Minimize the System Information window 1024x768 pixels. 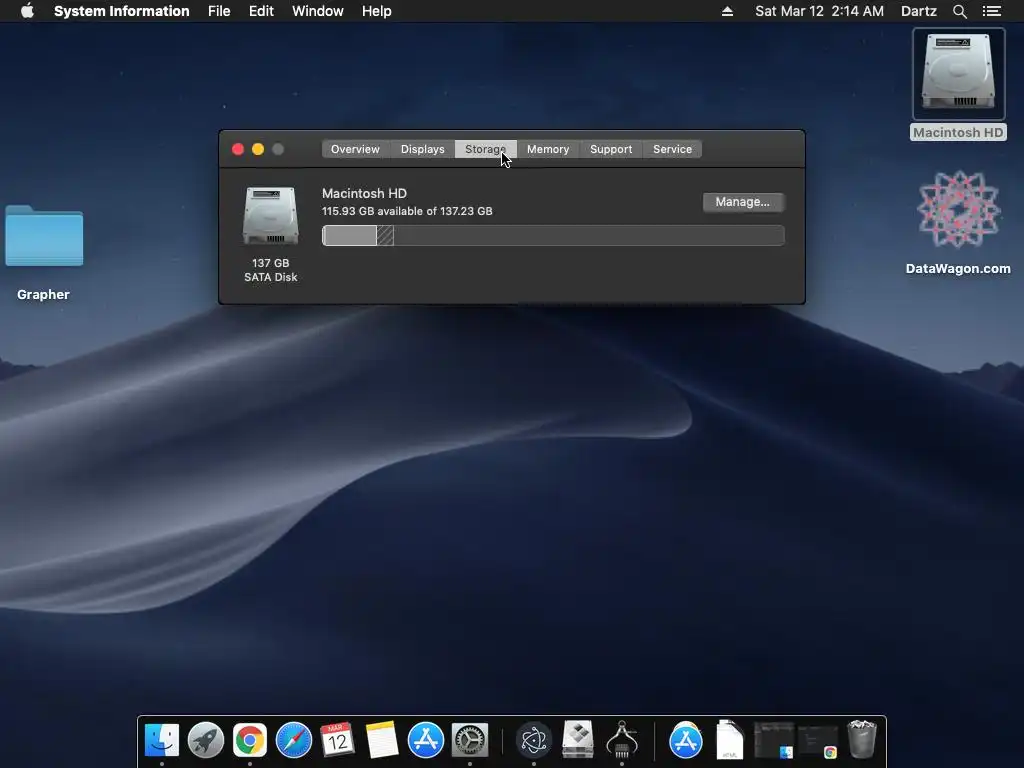(x=258, y=149)
